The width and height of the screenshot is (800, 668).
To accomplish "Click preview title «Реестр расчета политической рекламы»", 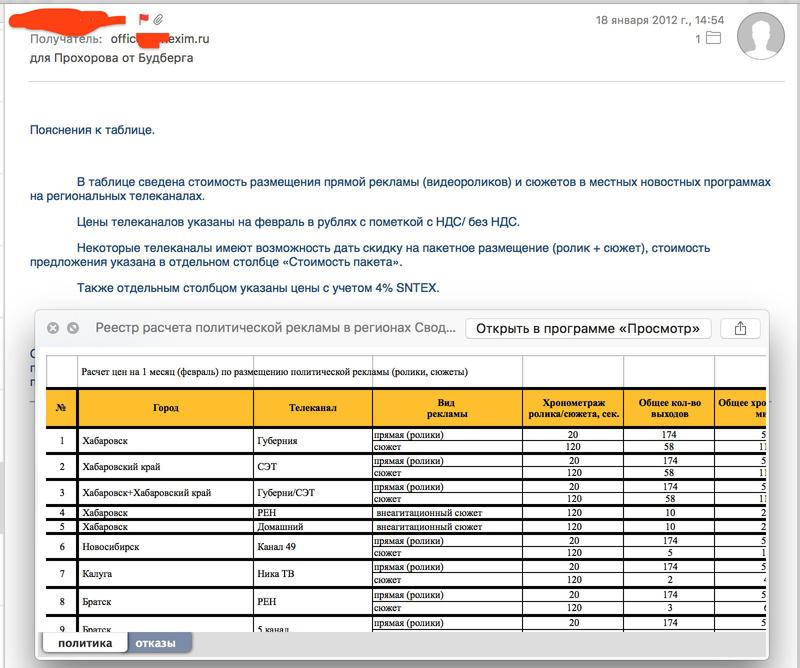I will click(x=276, y=328).
